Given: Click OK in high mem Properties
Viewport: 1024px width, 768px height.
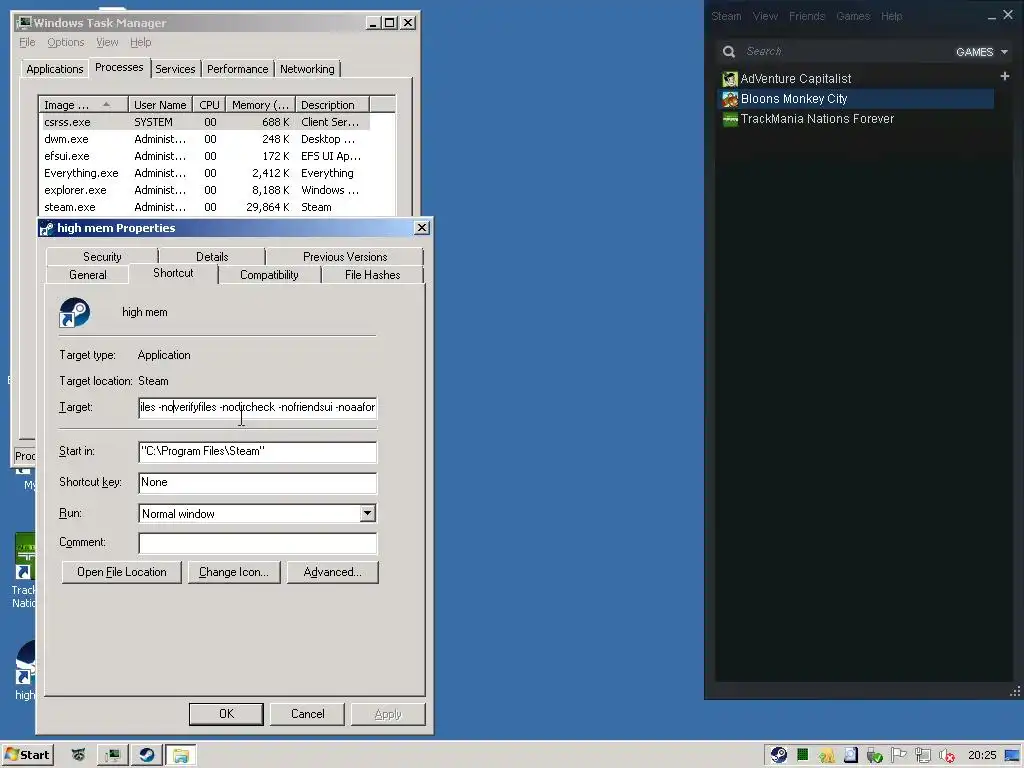Looking at the screenshot, I should point(226,714).
